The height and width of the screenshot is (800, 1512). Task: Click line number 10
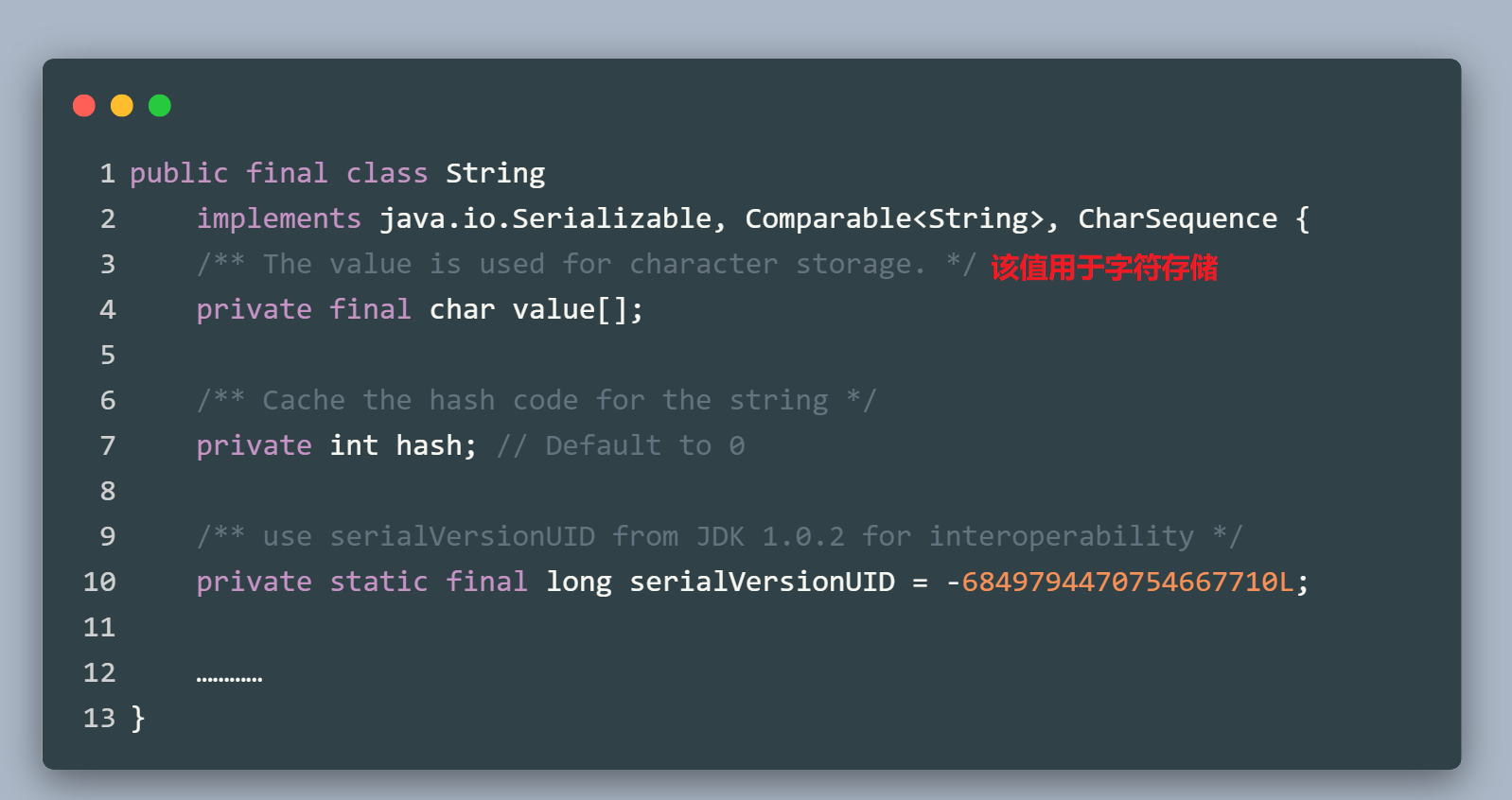tap(99, 582)
